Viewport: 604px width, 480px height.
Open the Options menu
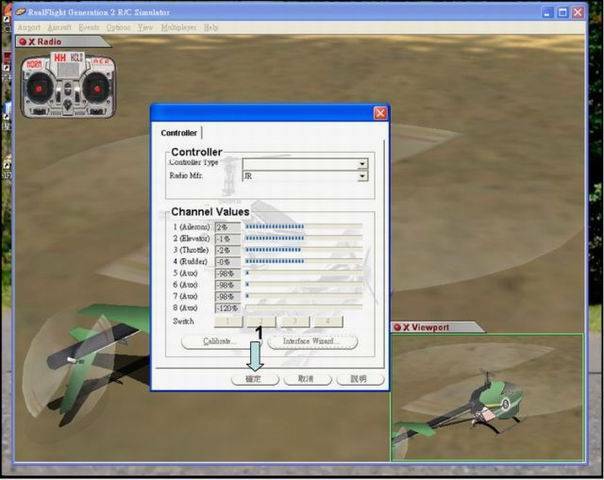[x=118, y=28]
